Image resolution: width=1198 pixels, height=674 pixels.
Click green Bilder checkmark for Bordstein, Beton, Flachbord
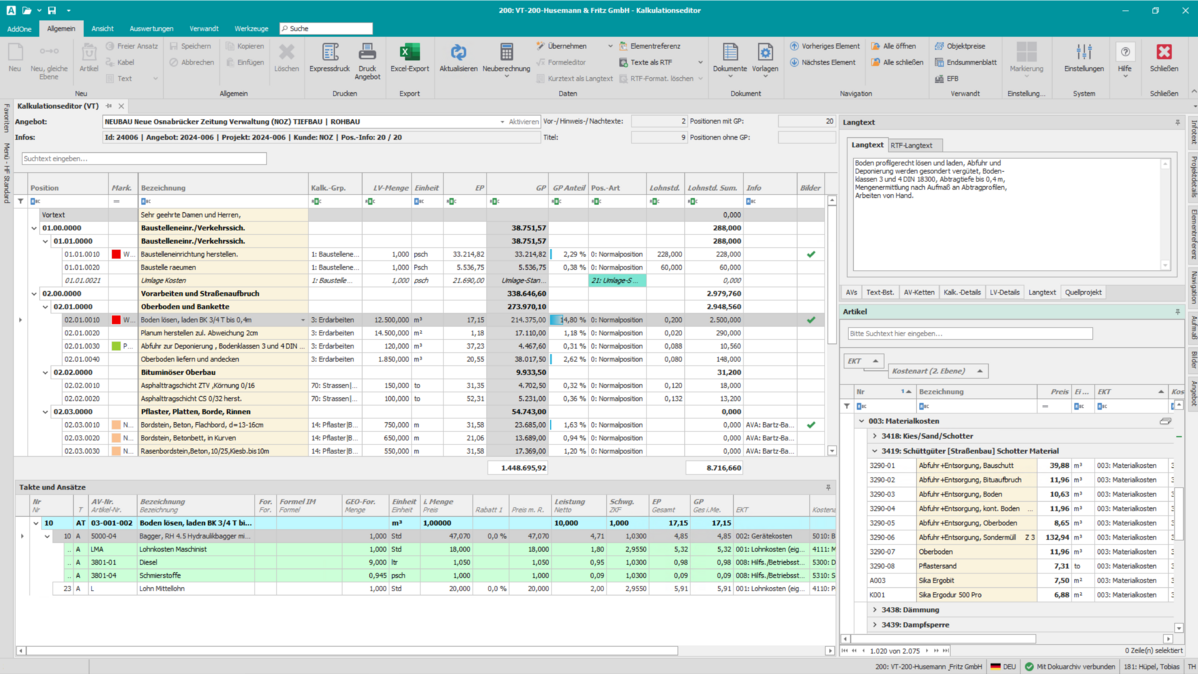pyautogui.click(x=811, y=425)
